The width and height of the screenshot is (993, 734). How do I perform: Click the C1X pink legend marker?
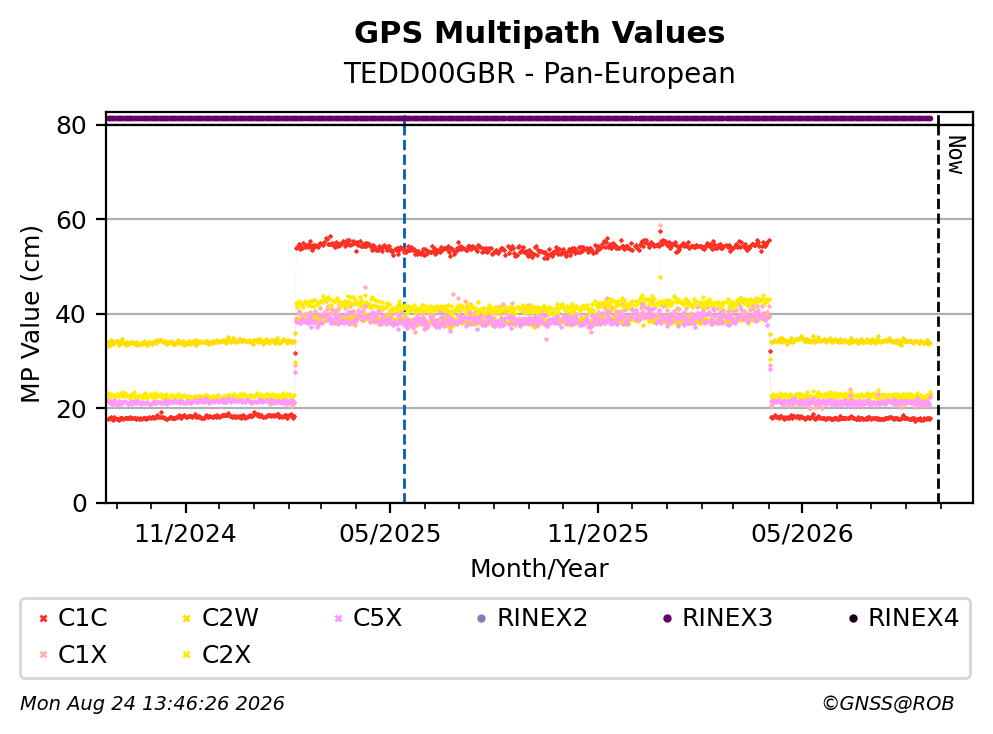tap(44, 654)
